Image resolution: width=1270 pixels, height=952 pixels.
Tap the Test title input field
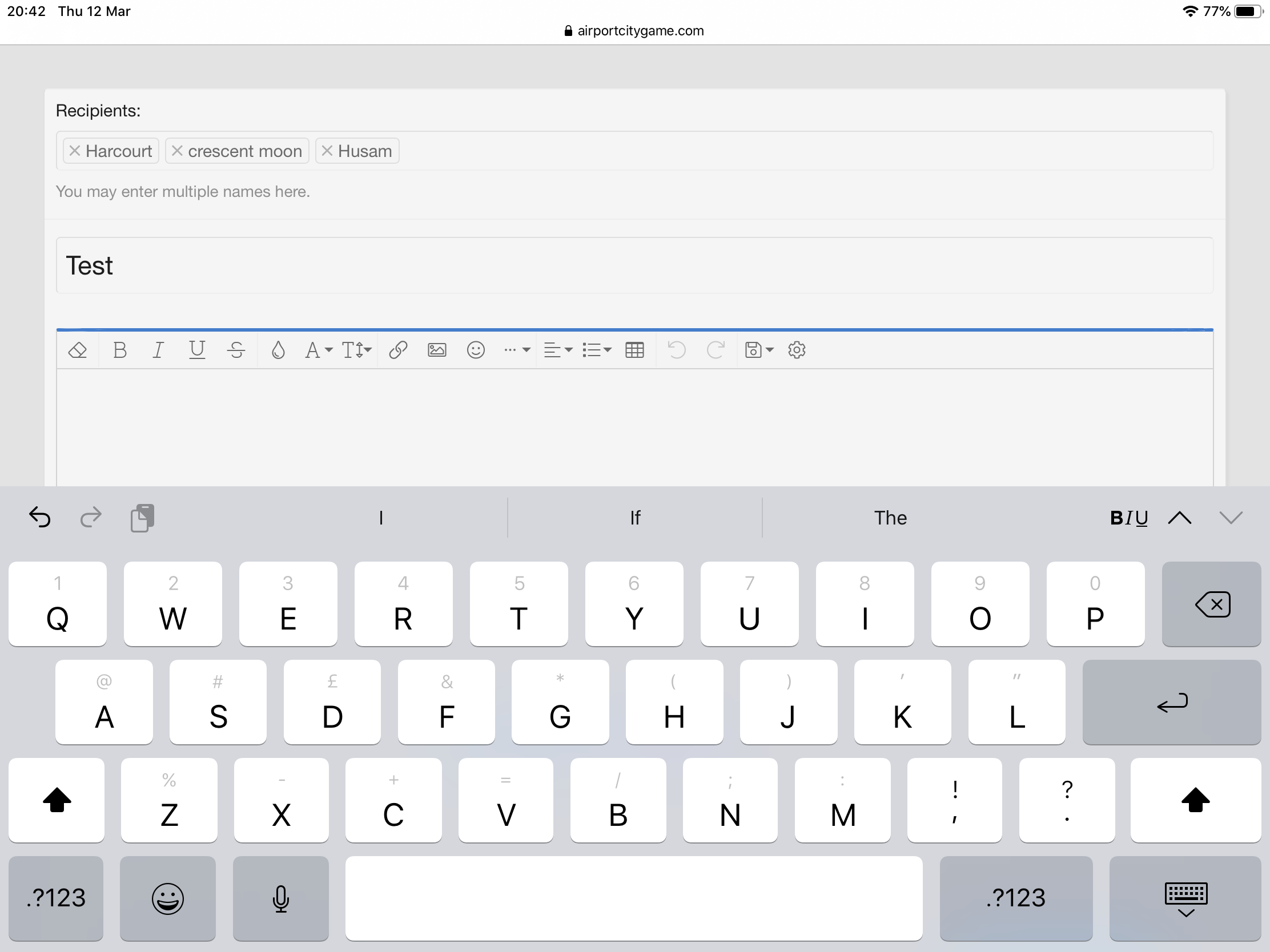tap(634, 265)
